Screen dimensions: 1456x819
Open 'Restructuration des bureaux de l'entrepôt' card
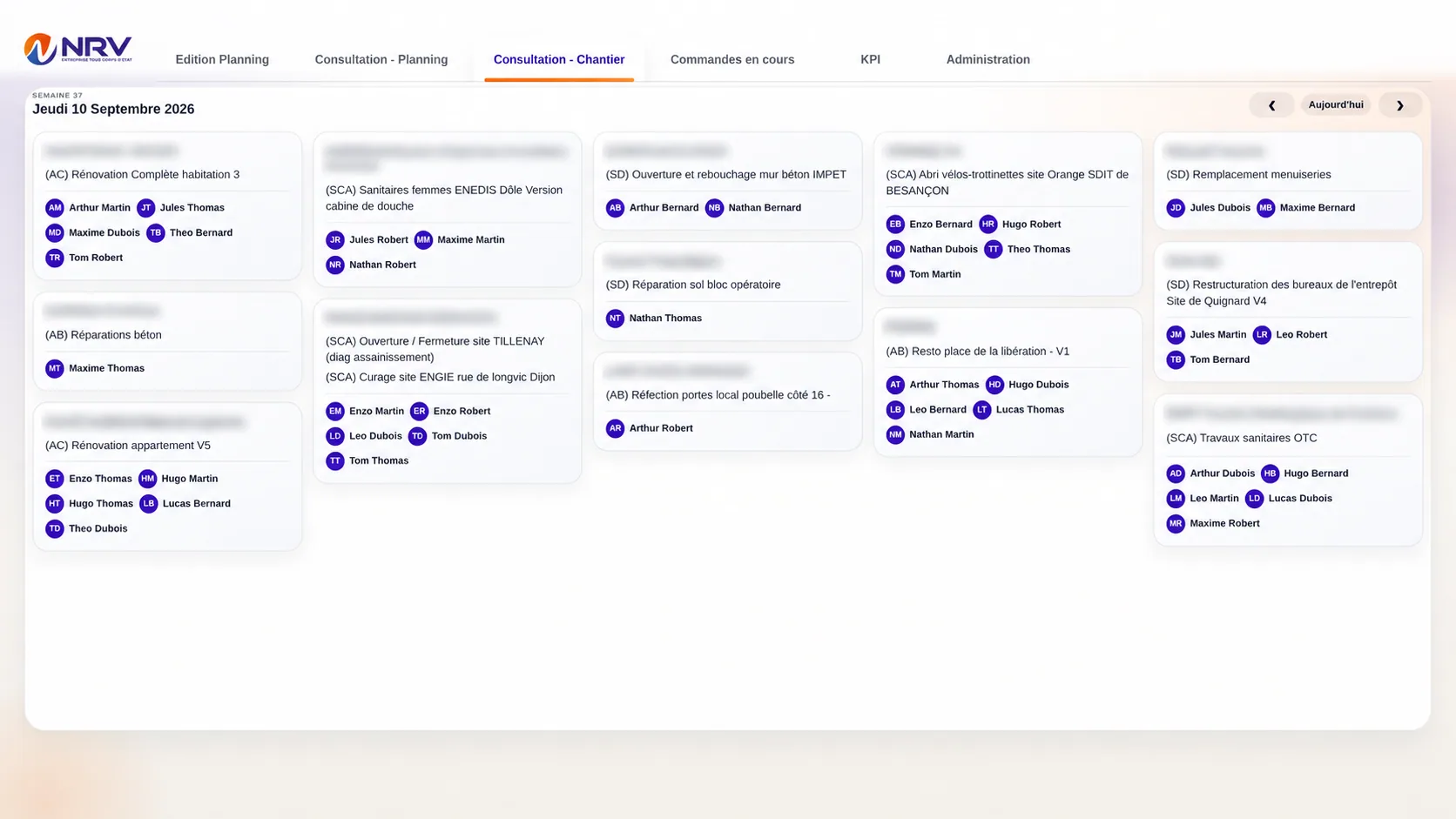pos(1288,312)
